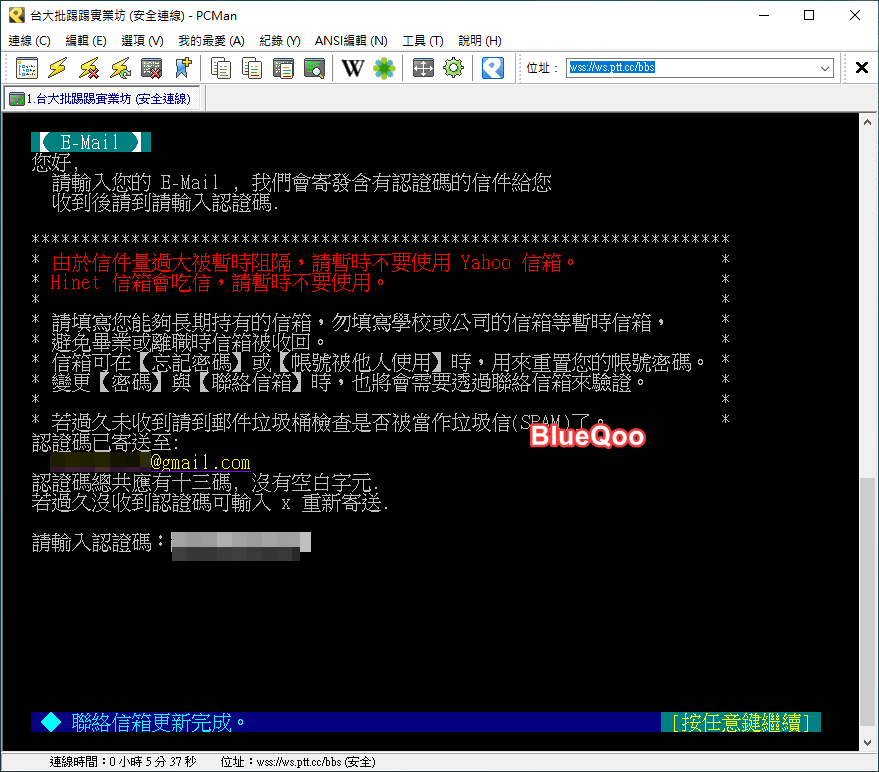Click the green flower icon in toolbar
The height and width of the screenshot is (772, 879).
point(383,68)
